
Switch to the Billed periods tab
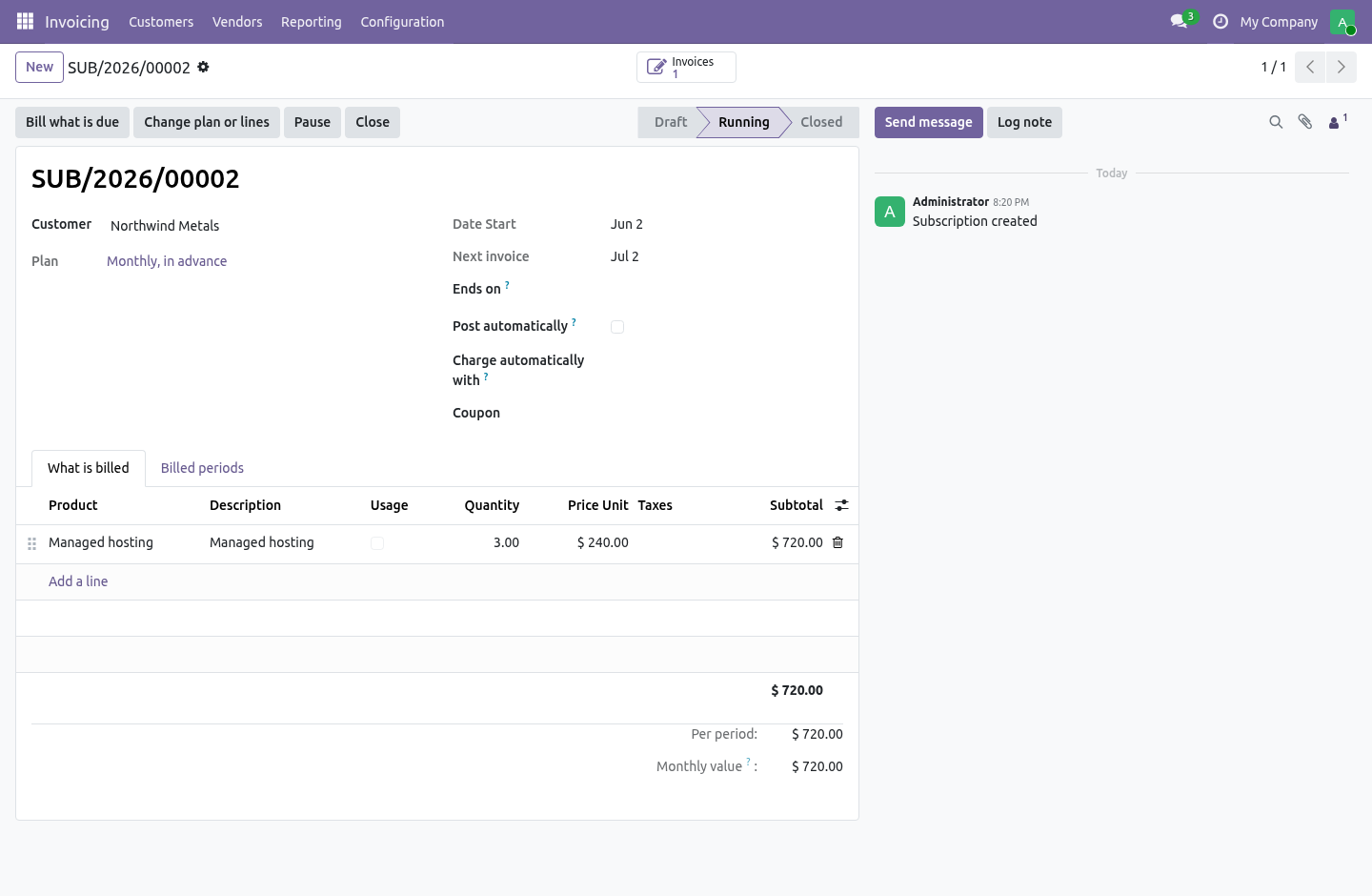coord(202,468)
